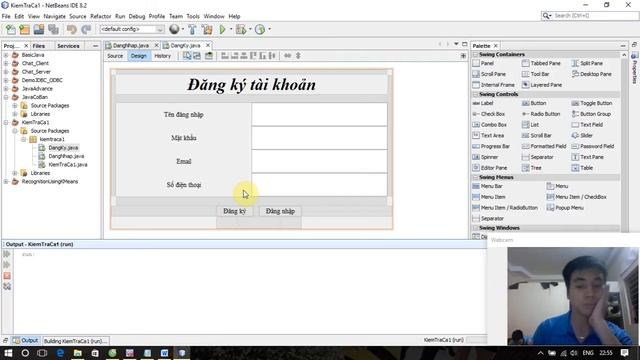Collapse the KiemTraCa1 project node
The image size is (640, 360).
point(6,122)
